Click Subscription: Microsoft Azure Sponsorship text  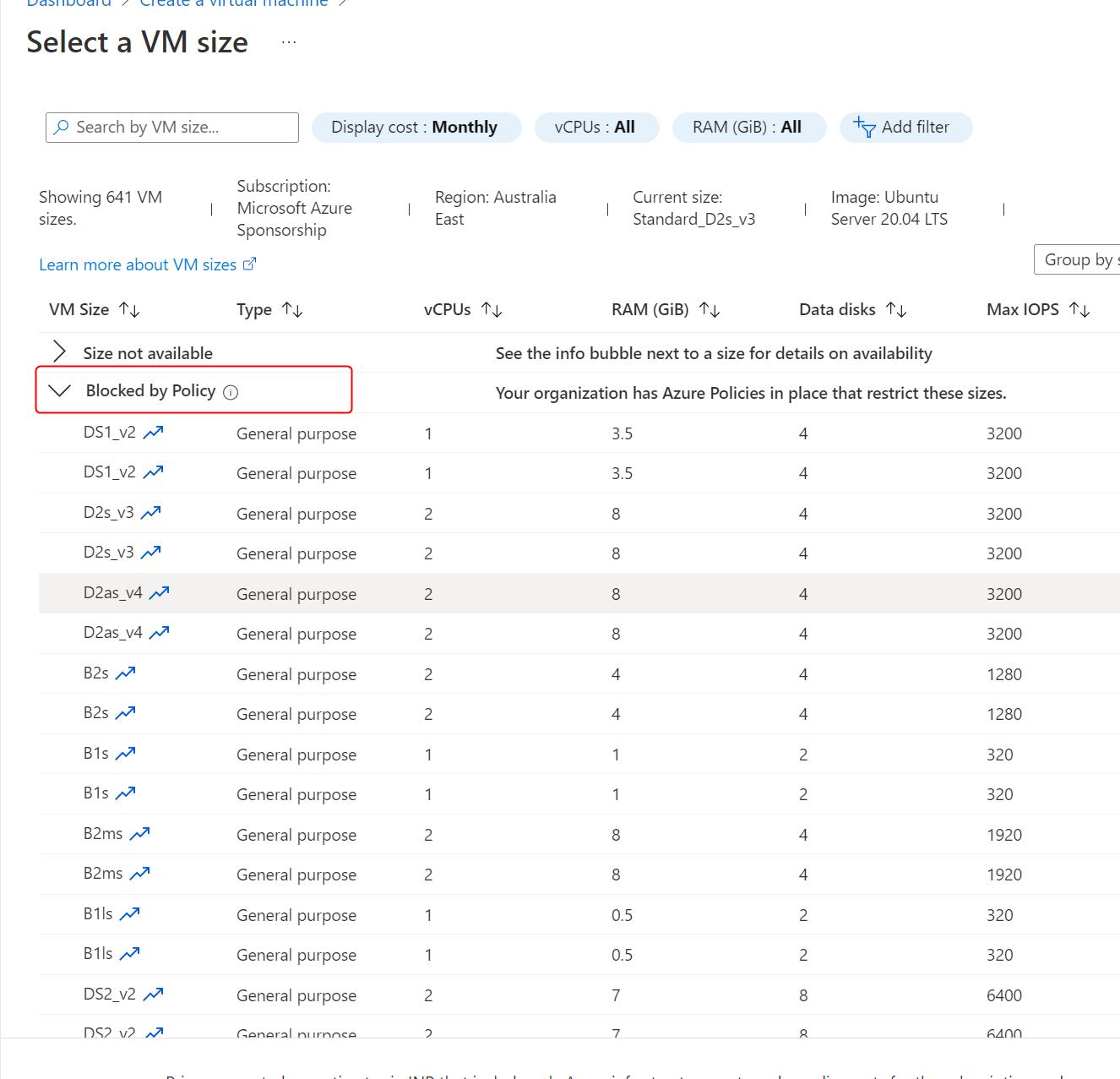coord(295,208)
